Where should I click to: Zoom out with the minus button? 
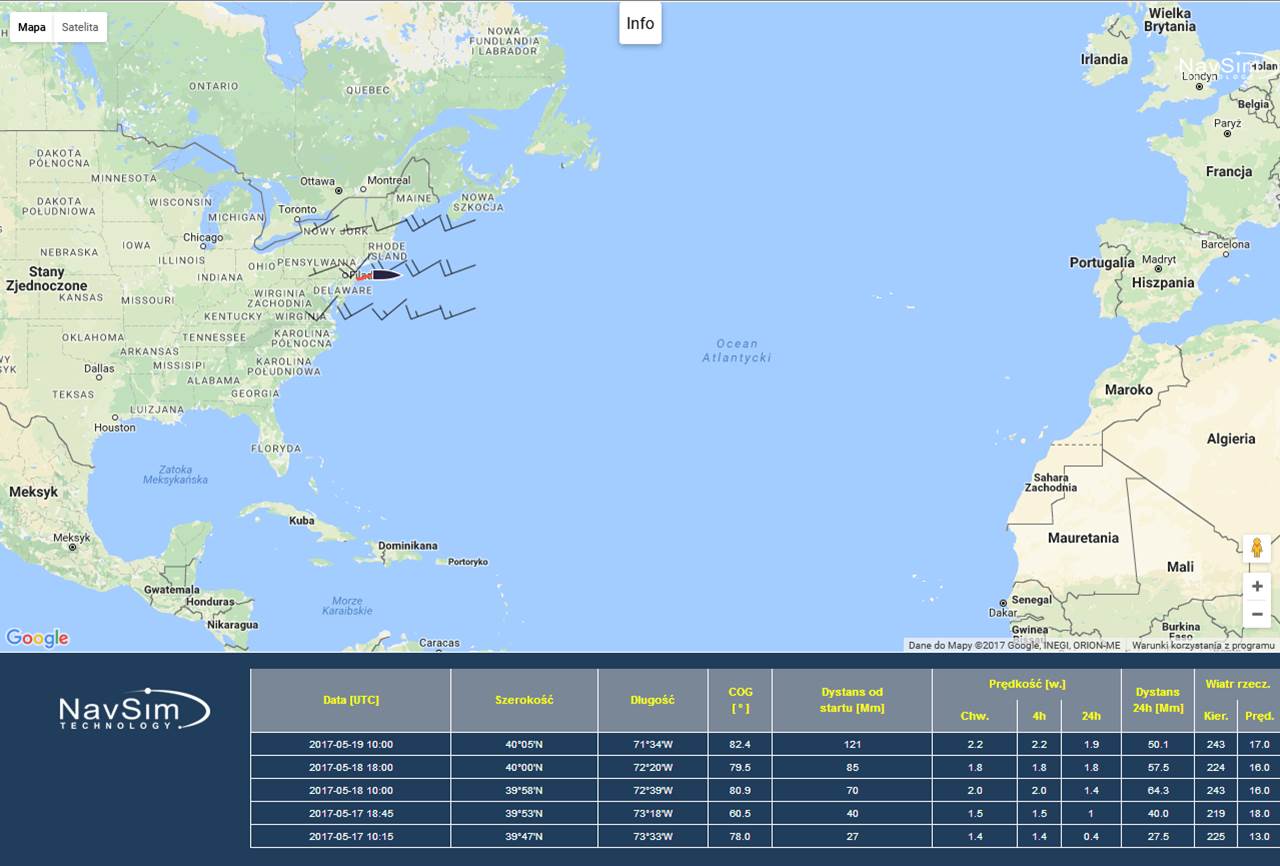pyautogui.click(x=1257, y=614)
